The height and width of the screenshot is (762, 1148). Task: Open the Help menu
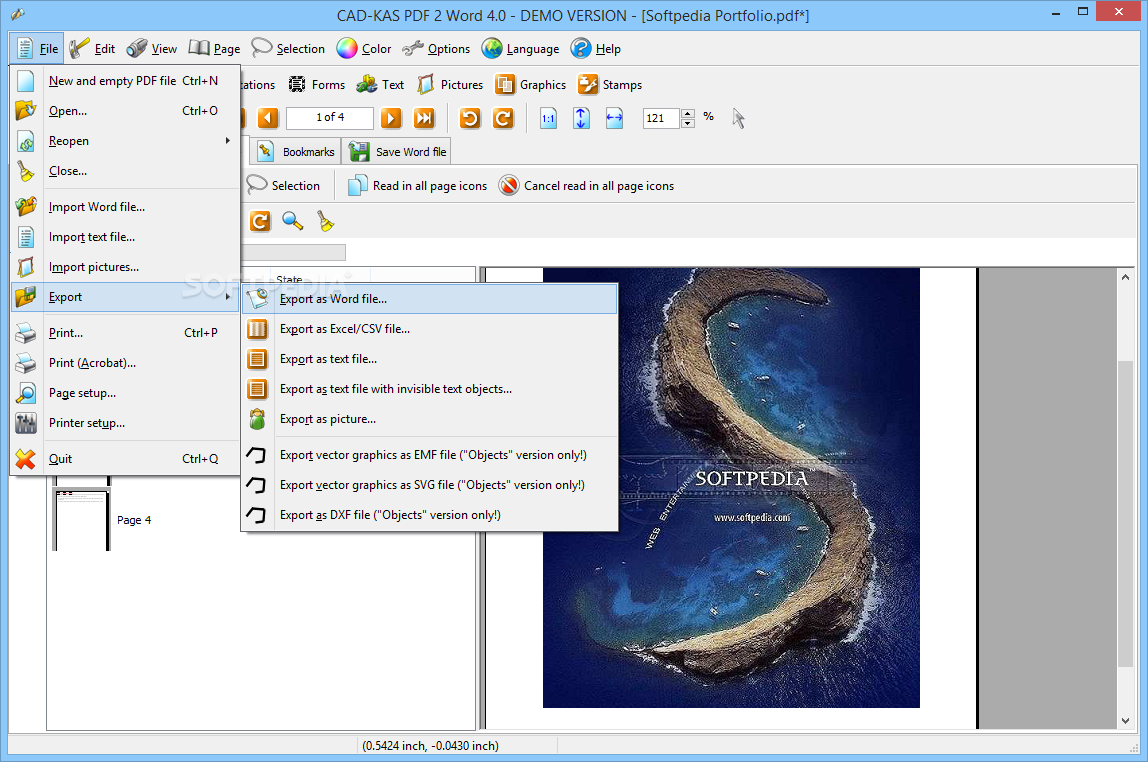(596, 49)
